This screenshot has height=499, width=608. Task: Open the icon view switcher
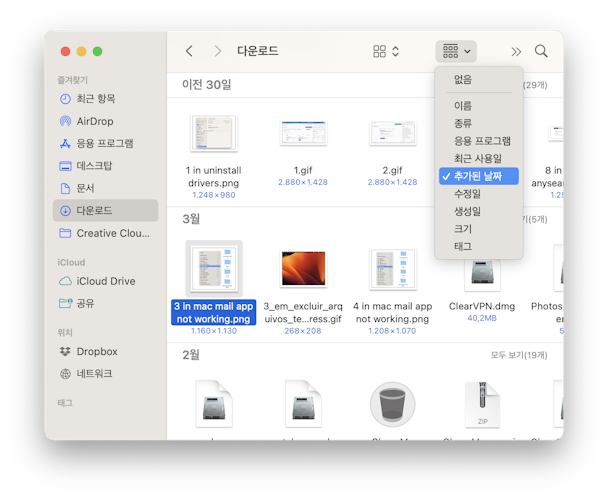pos(386,51)
